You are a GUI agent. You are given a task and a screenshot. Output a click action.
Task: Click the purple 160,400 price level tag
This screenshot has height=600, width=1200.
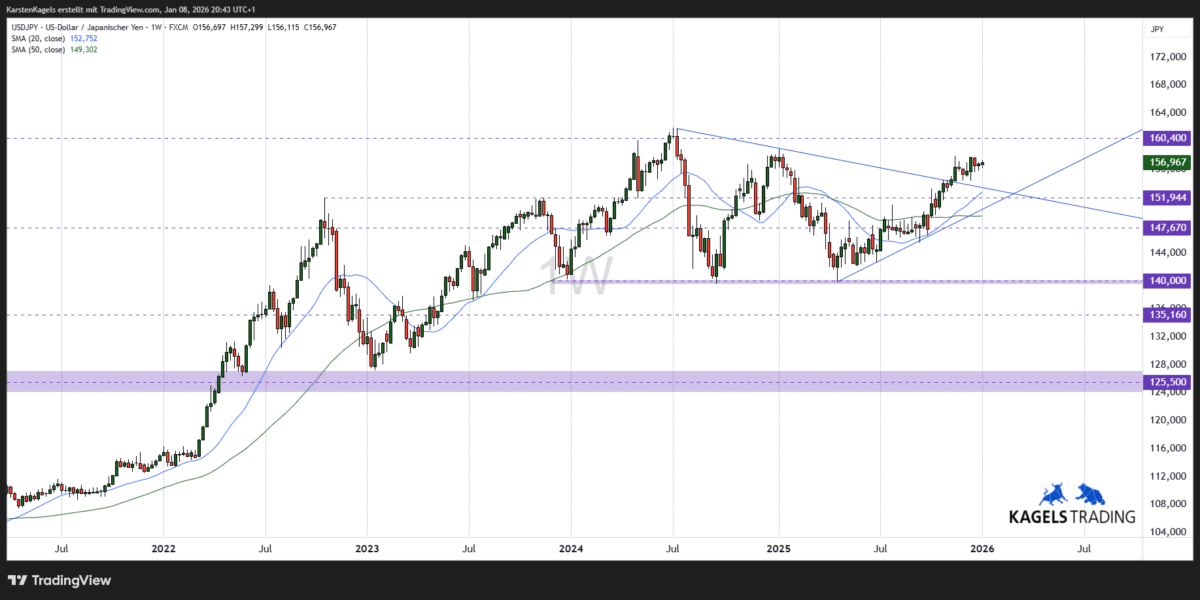click(x=1165, y=138)
